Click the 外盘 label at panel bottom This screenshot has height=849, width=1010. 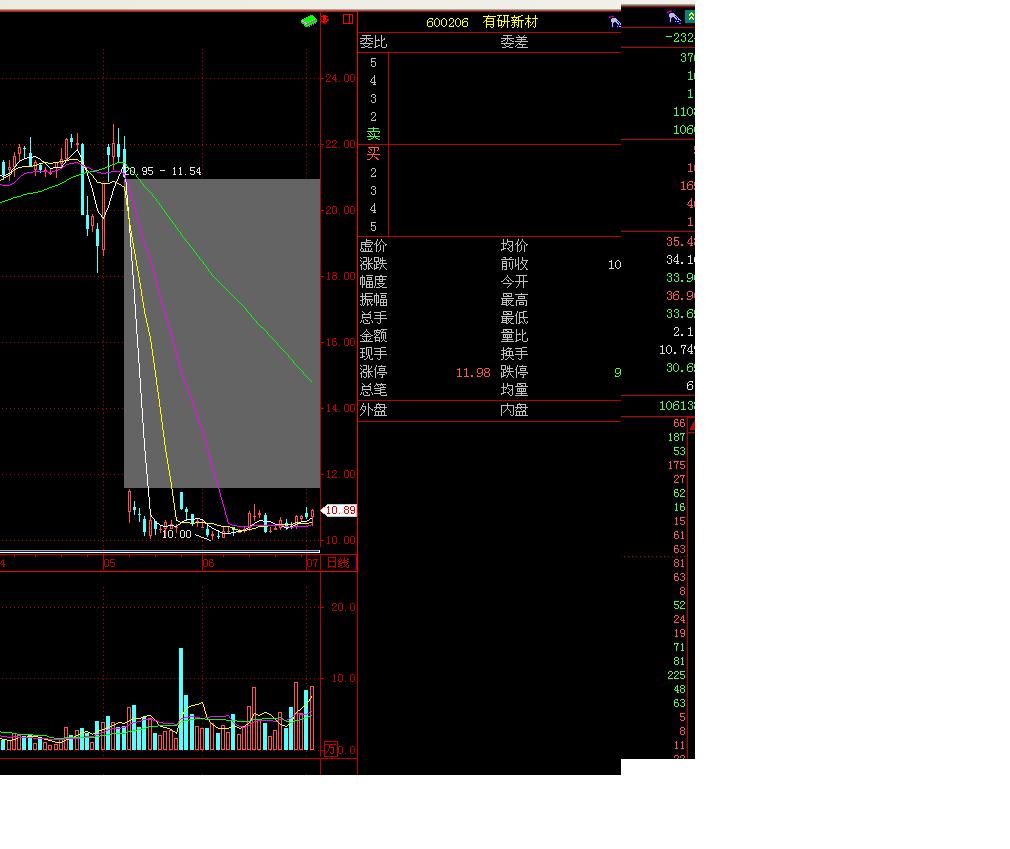(373, 409)
